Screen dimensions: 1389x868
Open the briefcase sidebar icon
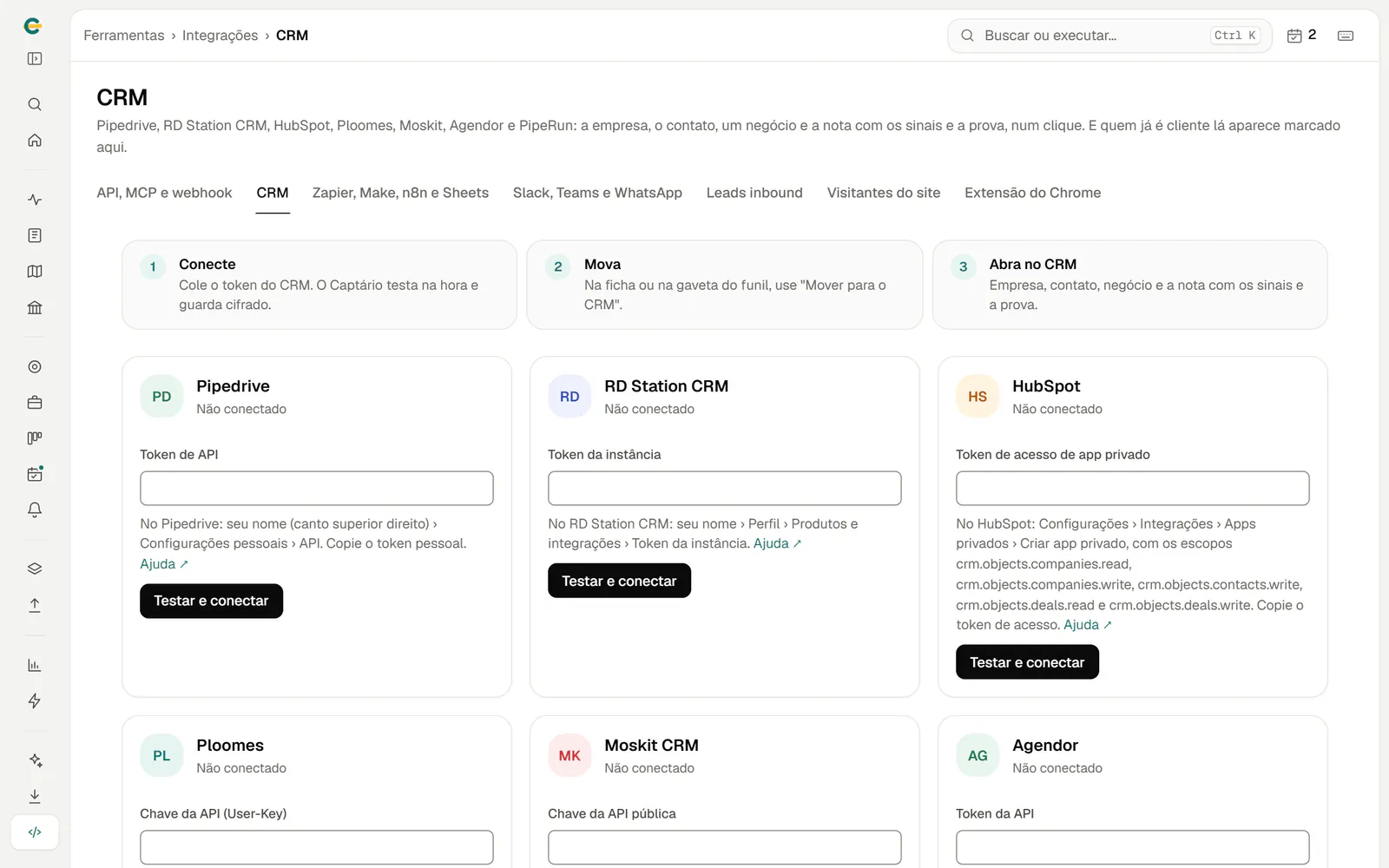coord(35,403)
